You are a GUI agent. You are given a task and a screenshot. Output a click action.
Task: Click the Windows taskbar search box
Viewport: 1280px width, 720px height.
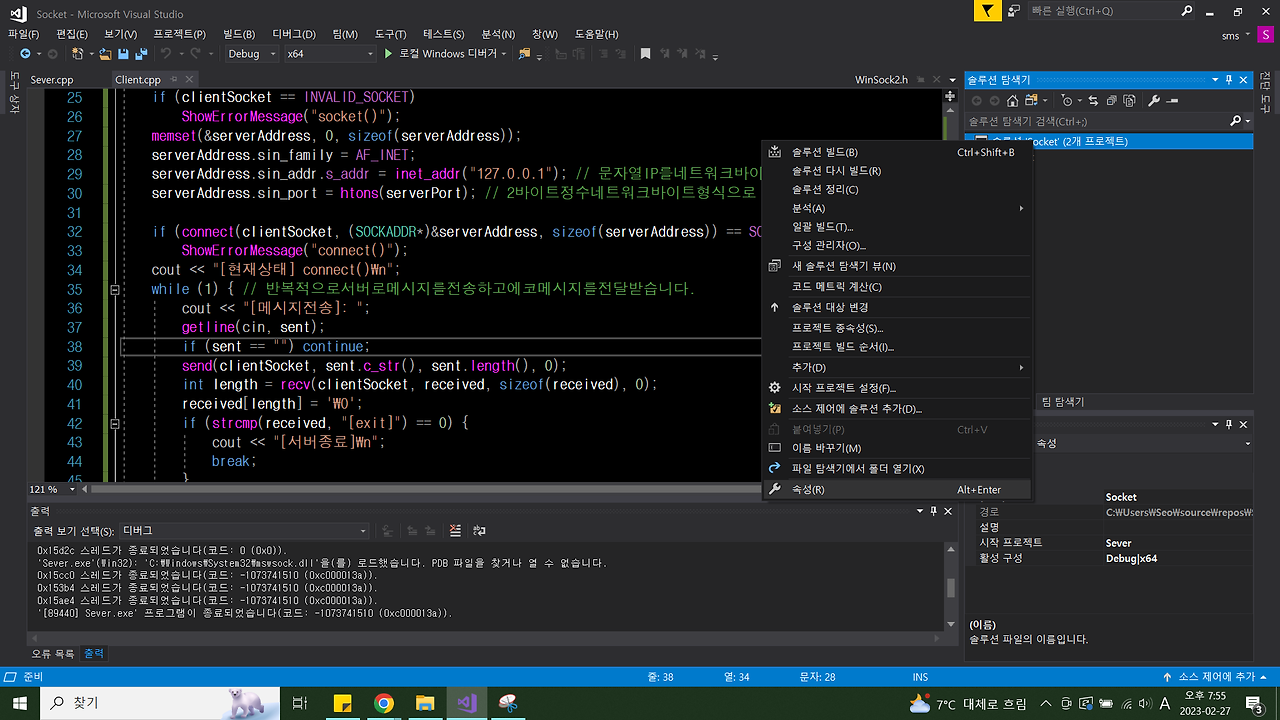(160, 703)
